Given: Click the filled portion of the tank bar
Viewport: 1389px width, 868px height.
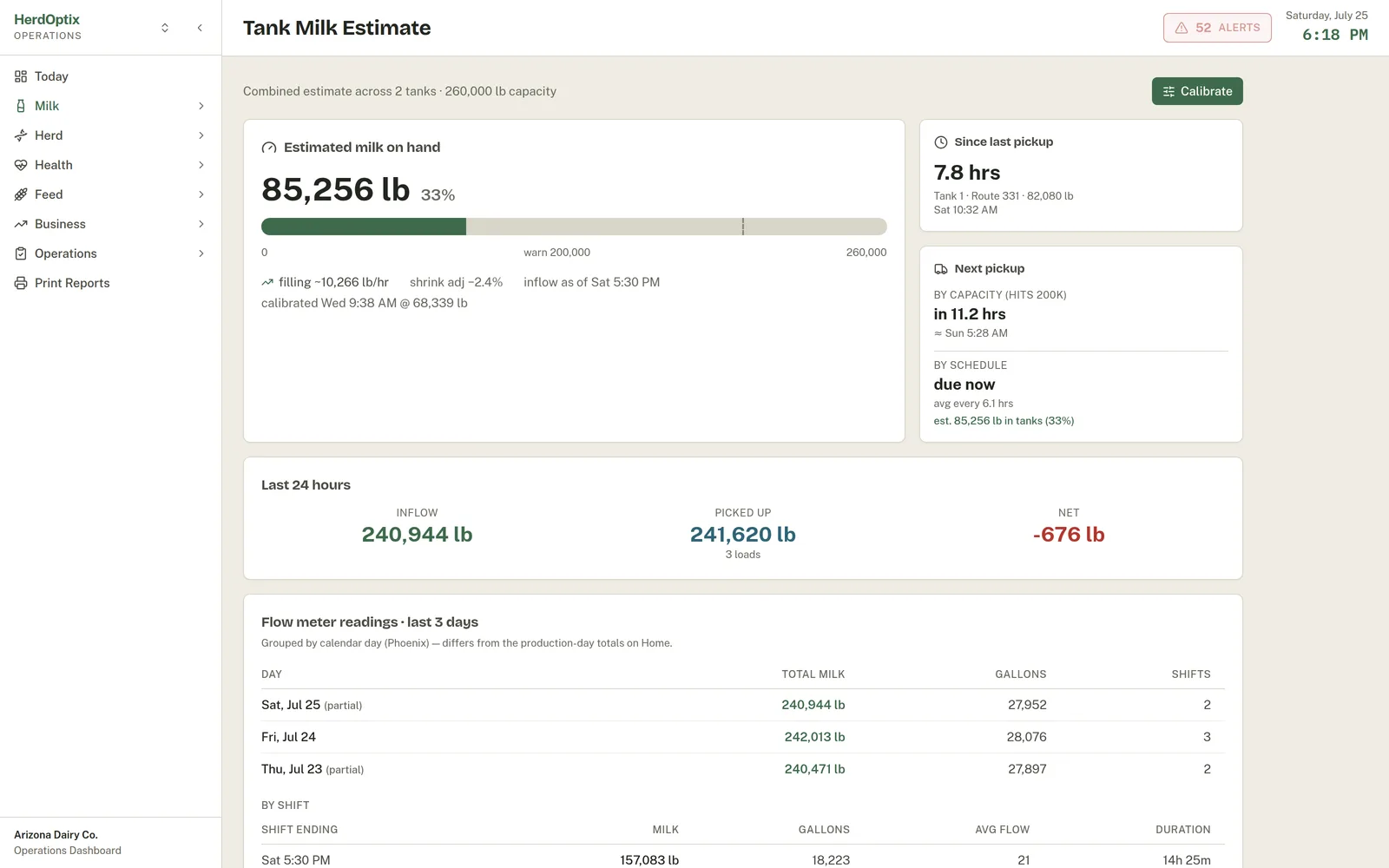Looking at the screenshot, I should [364, 227].
